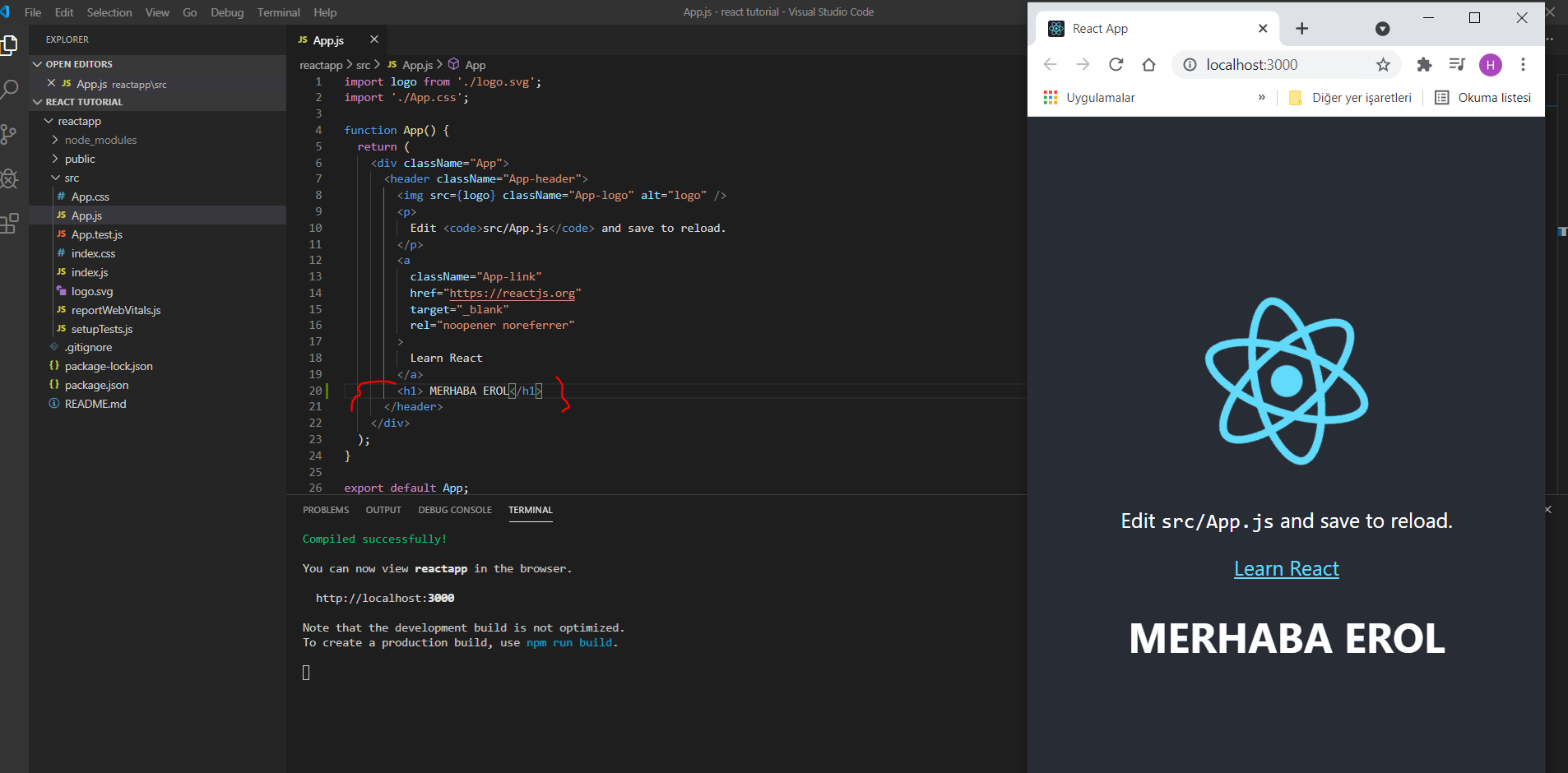This screenshot has height=773, width=1568.
Task: Open the Source Control view
Action: 9,134
